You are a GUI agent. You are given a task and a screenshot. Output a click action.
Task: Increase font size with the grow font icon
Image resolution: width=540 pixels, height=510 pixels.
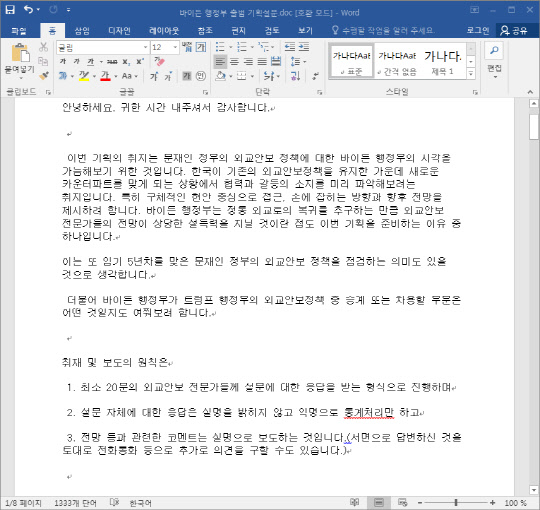[x=154, y=76]
